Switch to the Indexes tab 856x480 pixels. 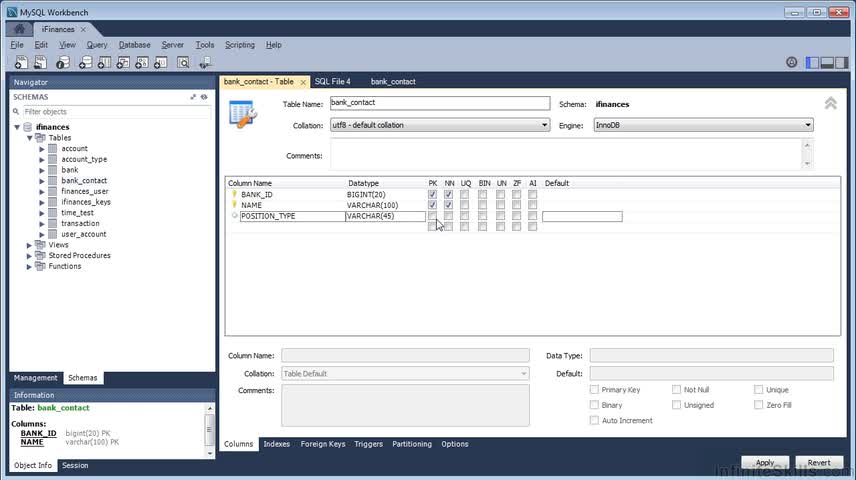click(276, 444)
